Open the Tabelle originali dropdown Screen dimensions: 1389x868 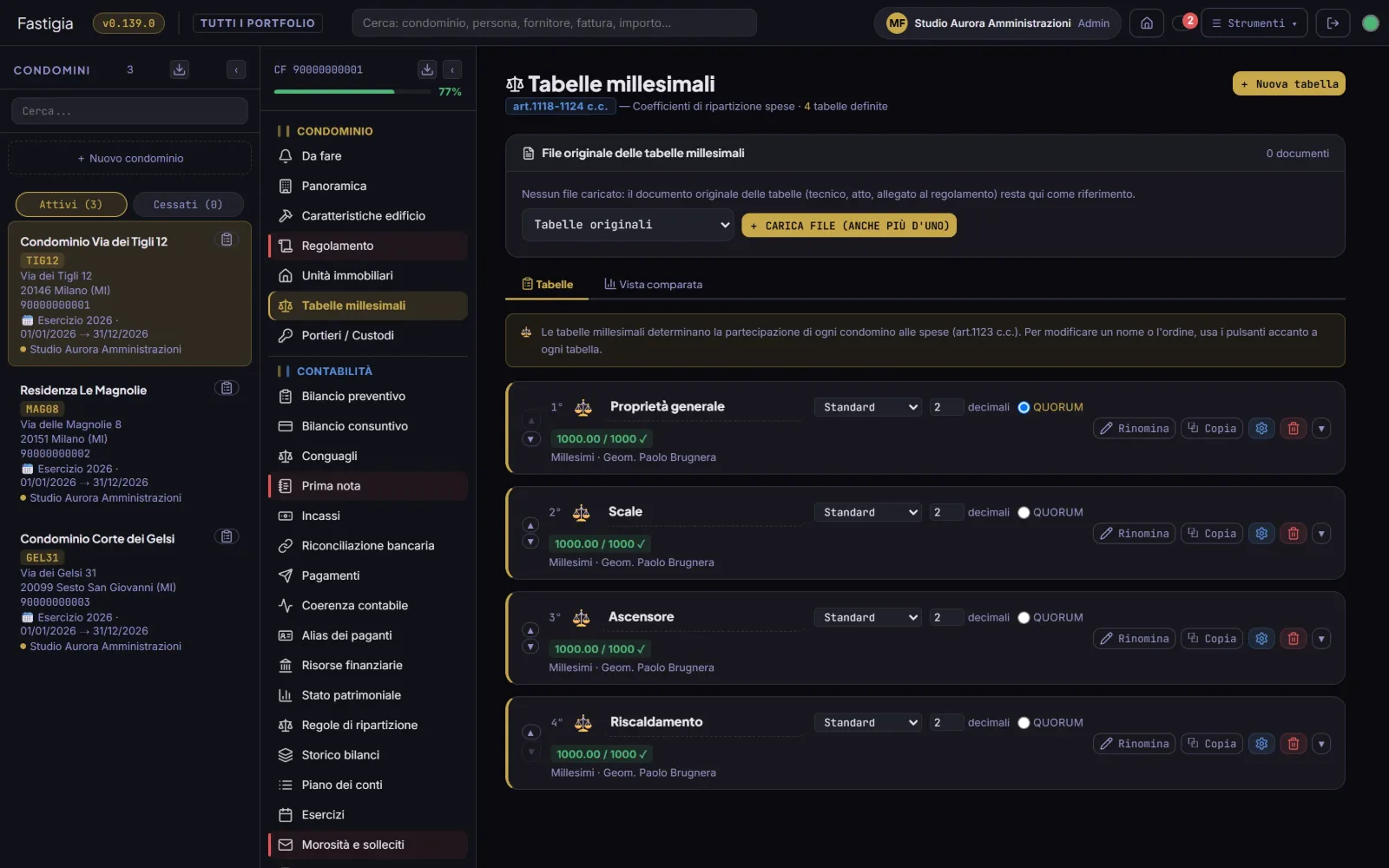(628, 225)
